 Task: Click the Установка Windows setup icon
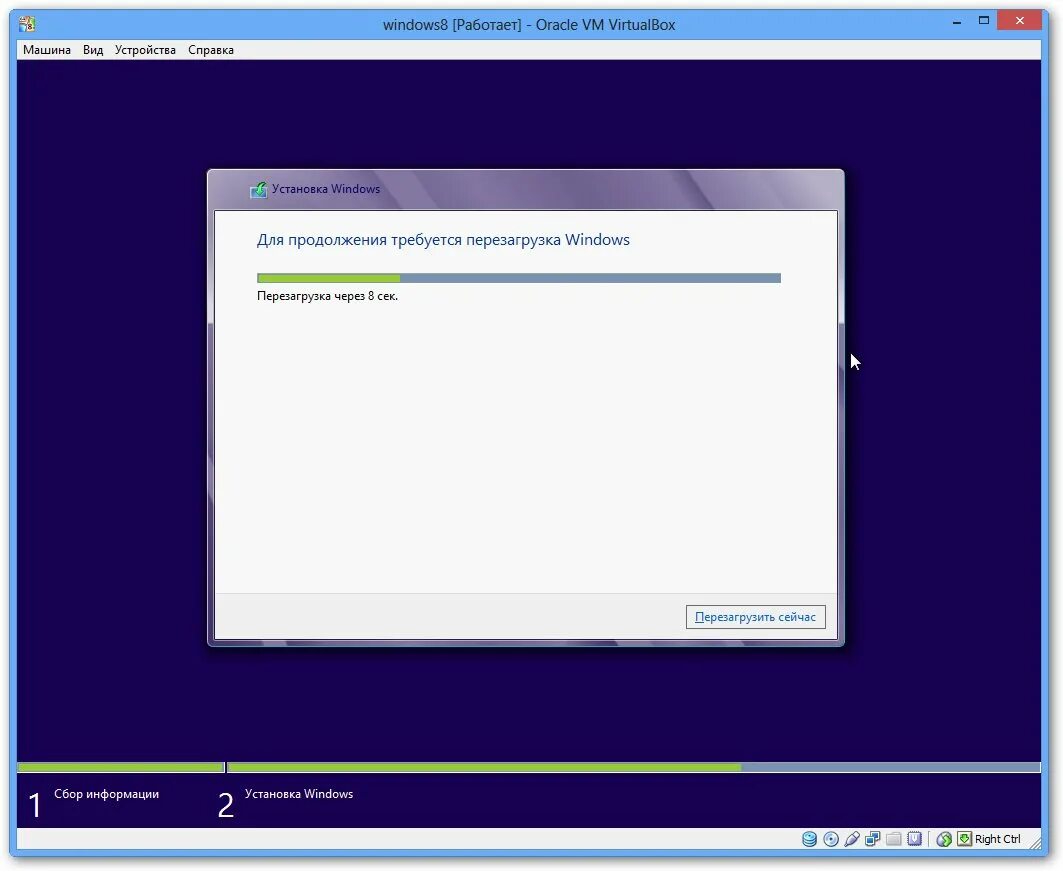pyautogui.click(x=258, y=190)
